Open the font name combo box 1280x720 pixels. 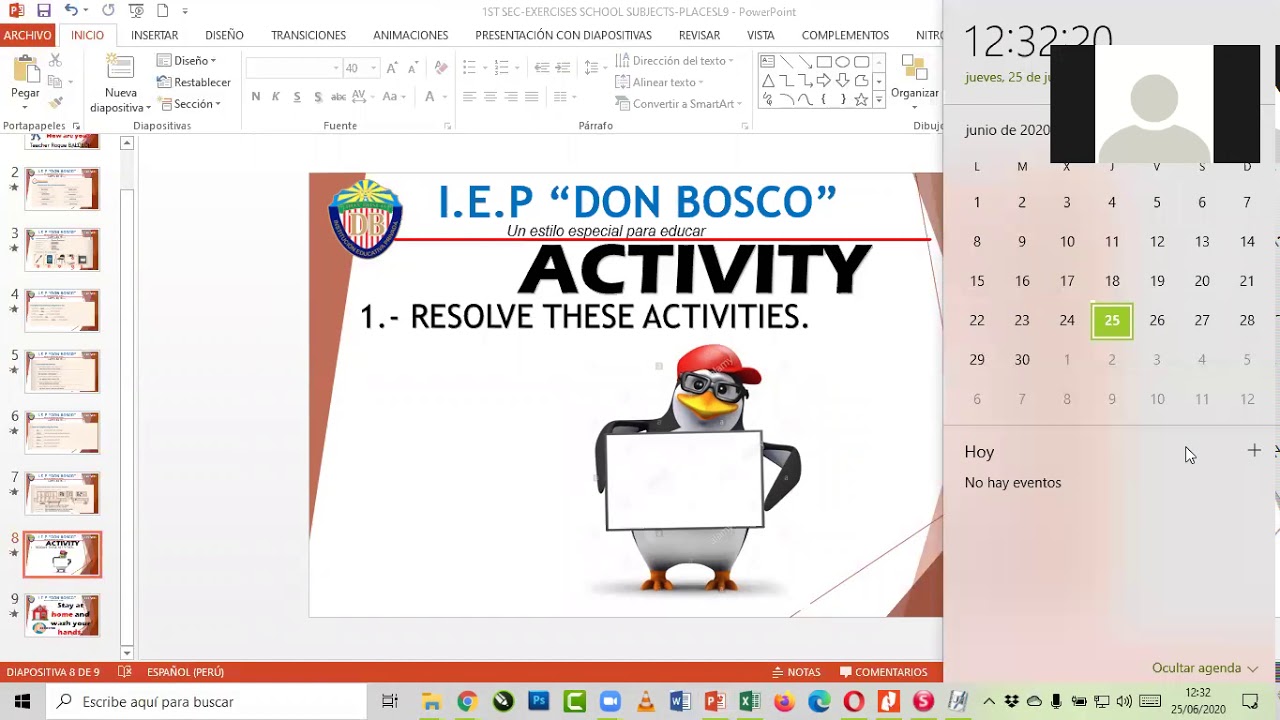(x=294, y=68)
